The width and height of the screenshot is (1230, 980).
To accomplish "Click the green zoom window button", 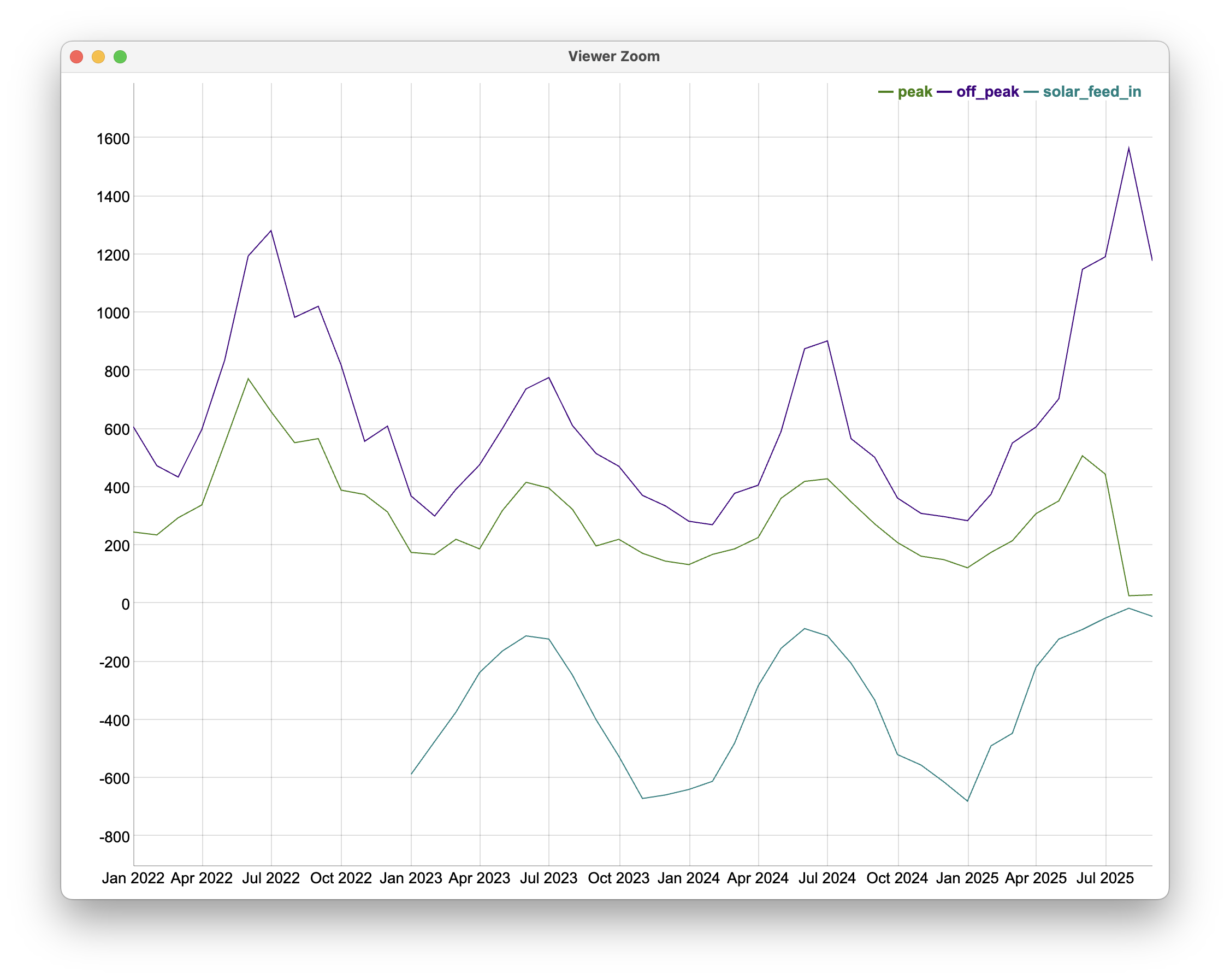I will pos(120,56).
